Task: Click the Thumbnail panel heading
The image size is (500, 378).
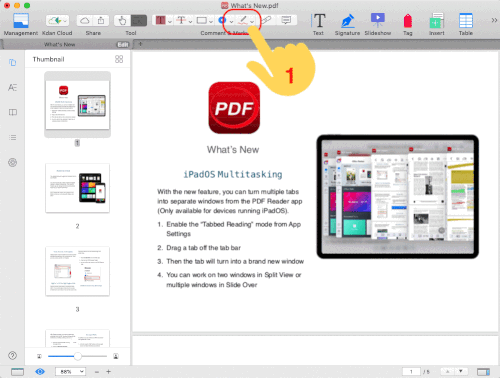Action: point(49,59)
